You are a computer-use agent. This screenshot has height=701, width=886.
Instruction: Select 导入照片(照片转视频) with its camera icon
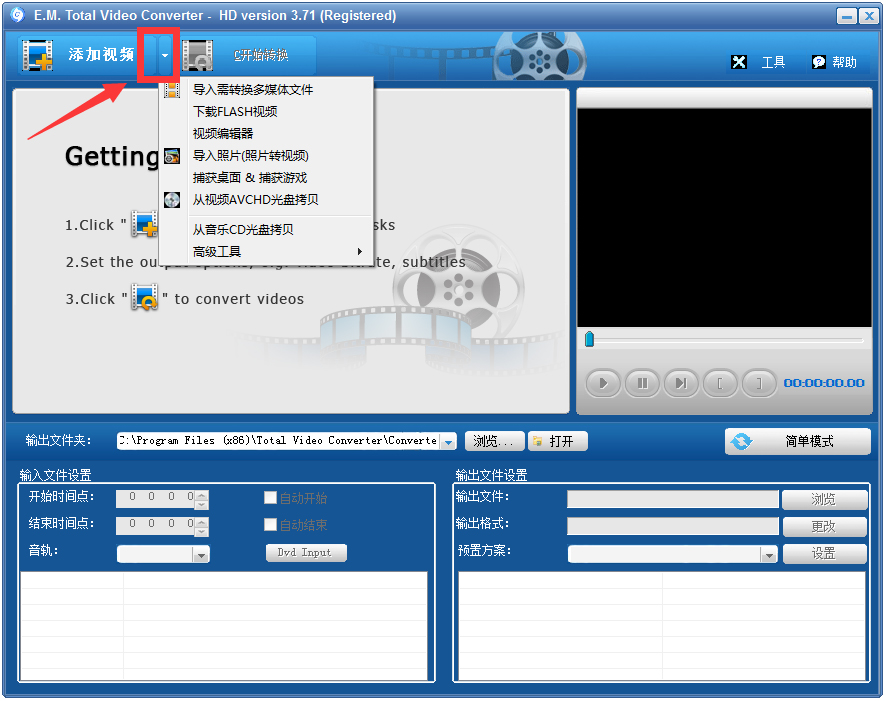(x=172, y=157)
